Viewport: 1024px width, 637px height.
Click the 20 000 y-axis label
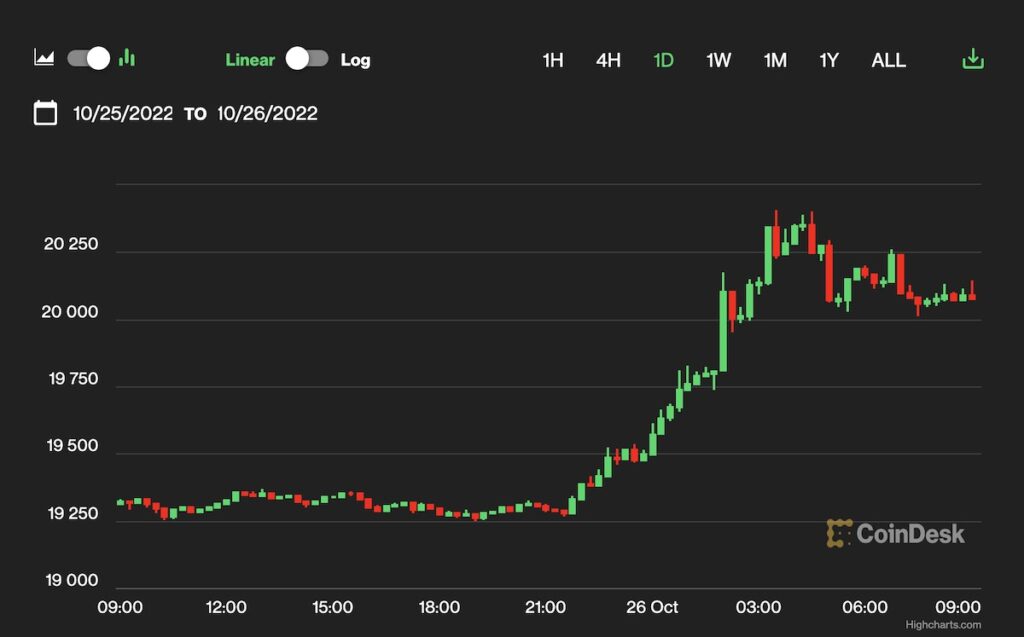69,312
